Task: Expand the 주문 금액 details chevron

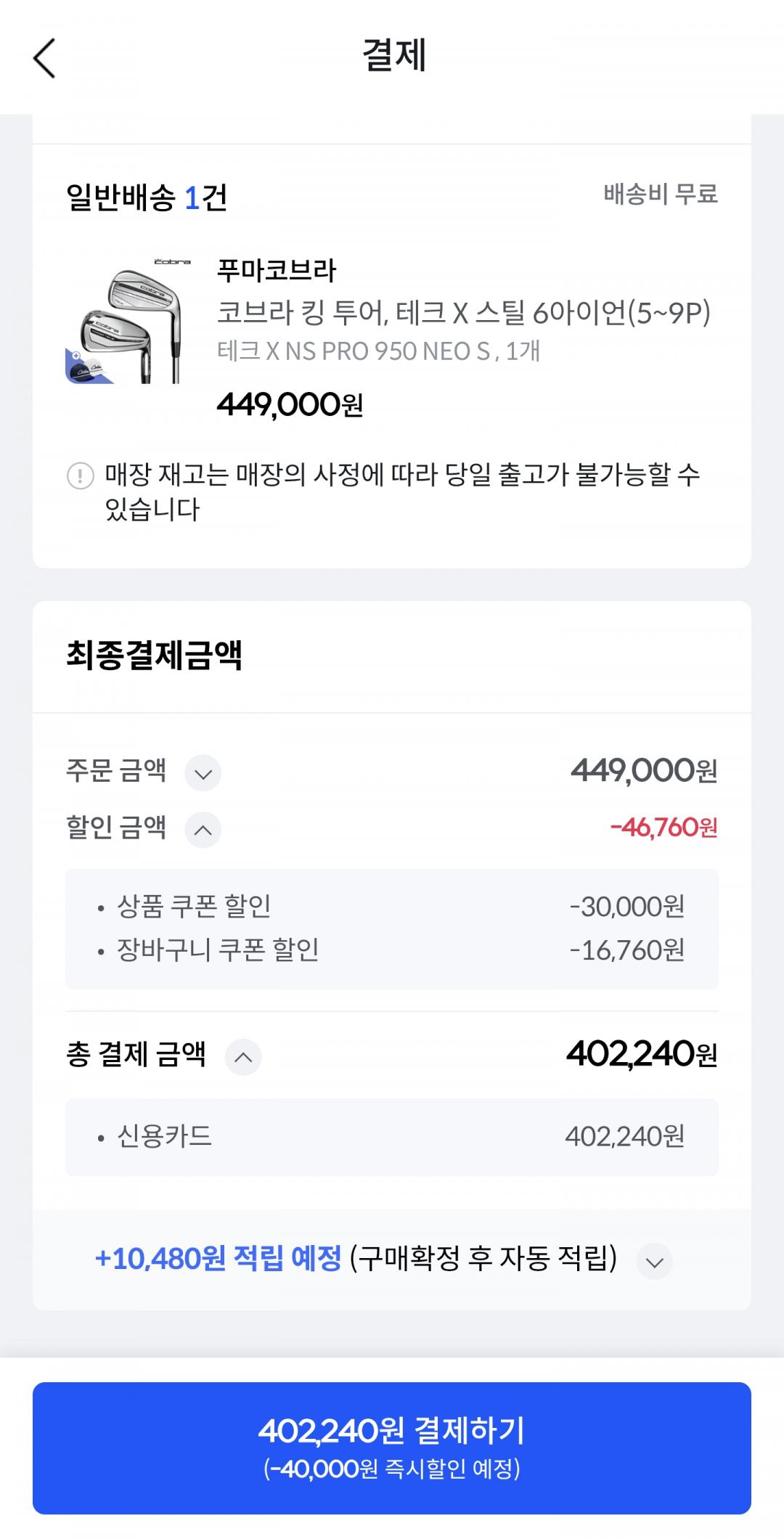Action: [203, 773]
